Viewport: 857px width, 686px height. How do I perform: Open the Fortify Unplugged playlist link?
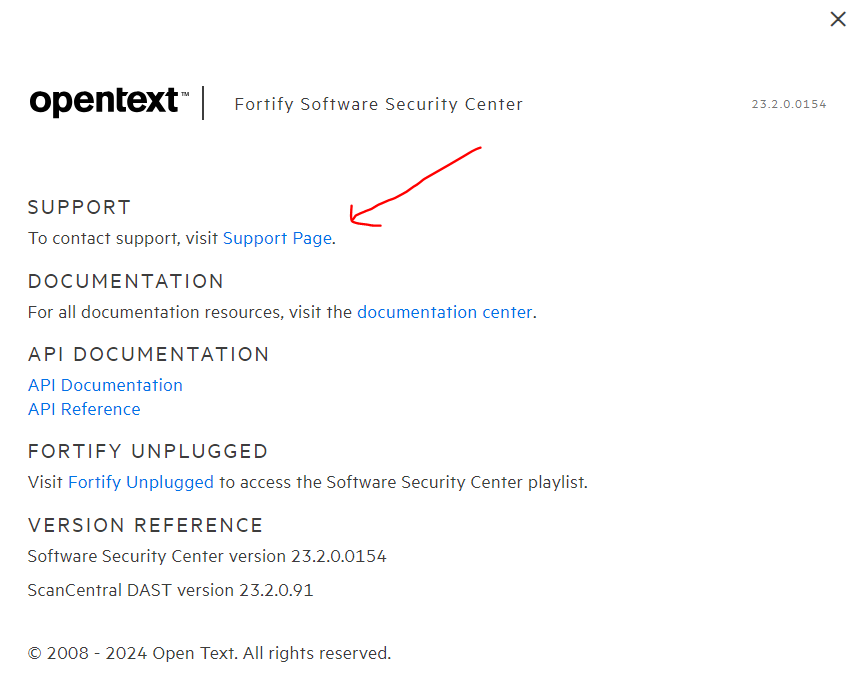click(141, 482)
